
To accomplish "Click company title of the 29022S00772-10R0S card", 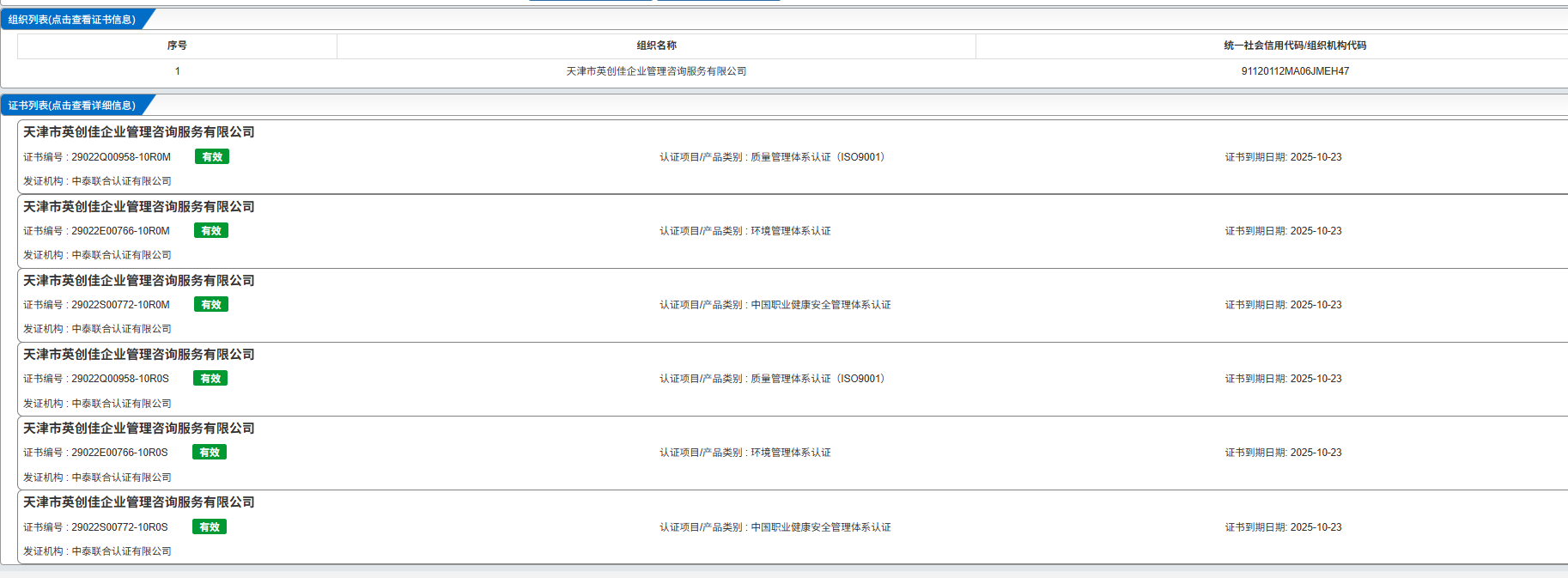I will [139, 502].
